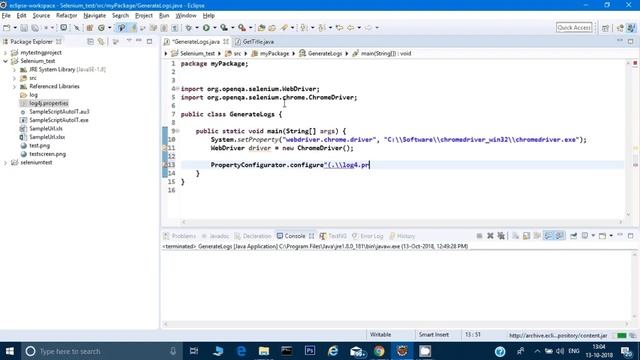This screenshot has width=640, height=360.
Task: Click the Save All toolbar icon
Action: click(x=35, y=28)
